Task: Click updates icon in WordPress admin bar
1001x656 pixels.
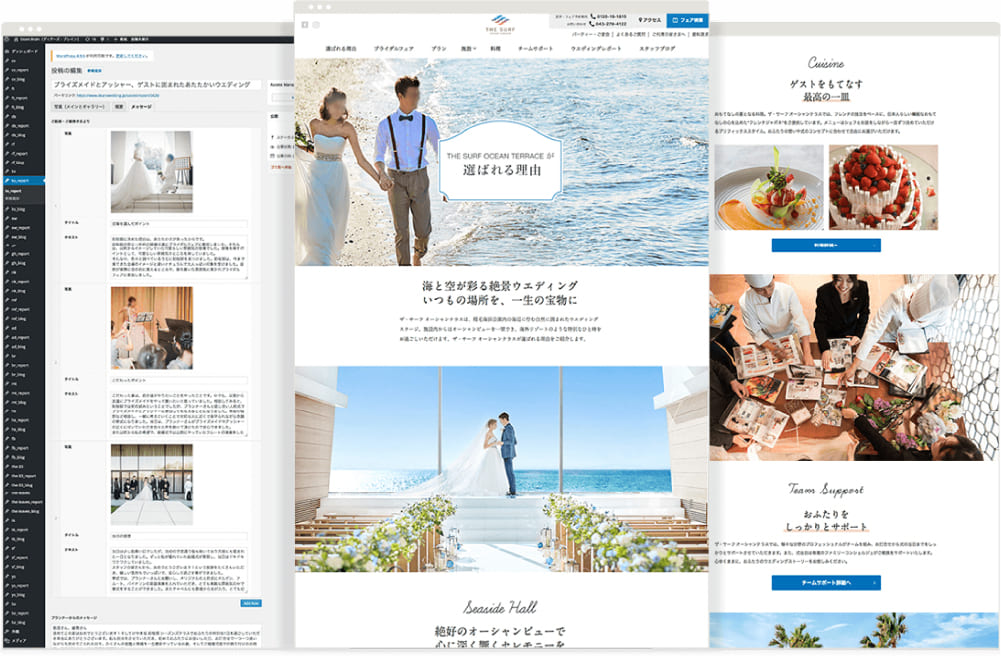Action: tap(89, 40)
